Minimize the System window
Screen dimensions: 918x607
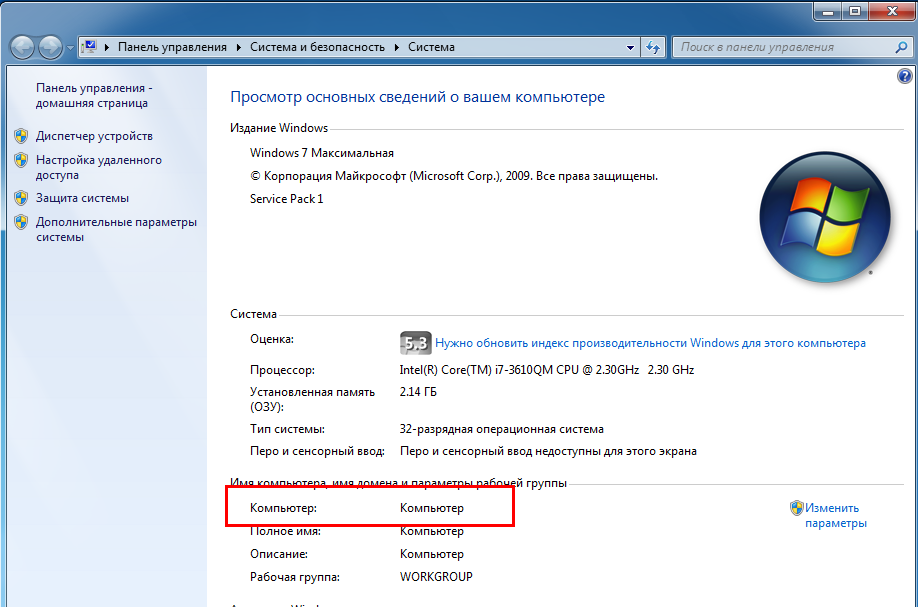point(828,11)
